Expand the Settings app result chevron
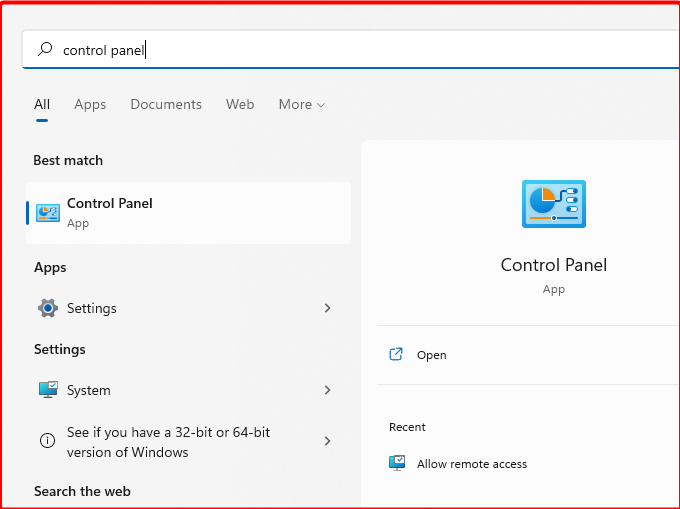The width and height of the screenshot is (680, 509). (x=327, y=308)
